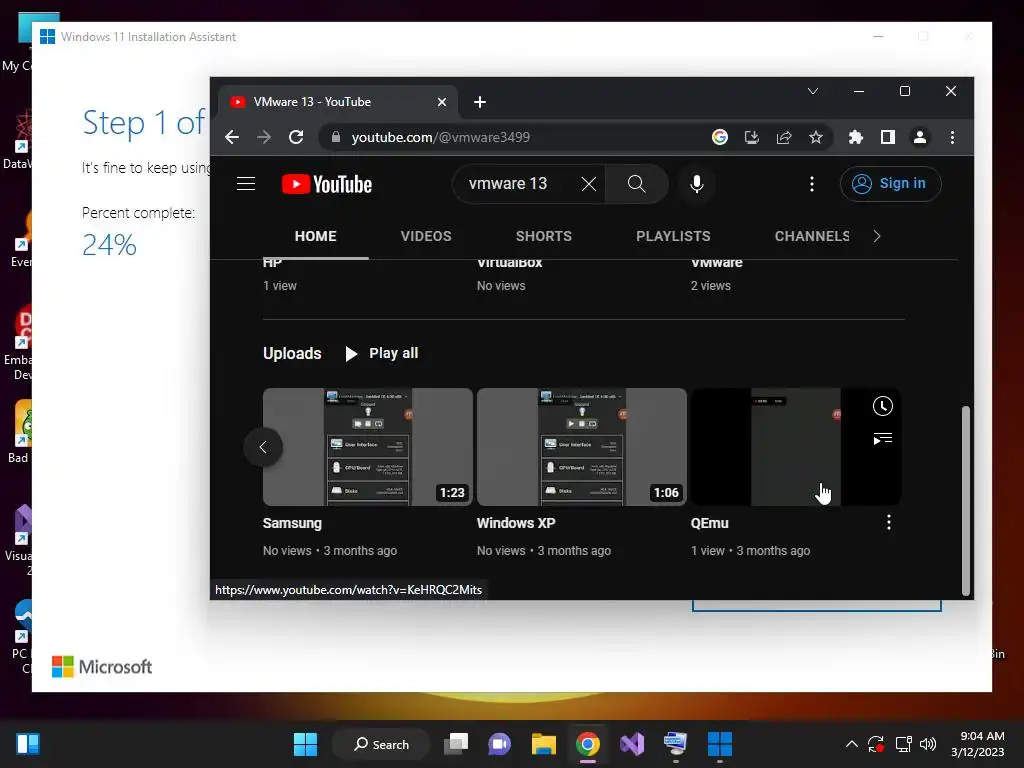Open Windows 11 Installation Assistant taskbar icon
Screen dimensions: 1024x768
pyautogui.click(x=720, y=744)
